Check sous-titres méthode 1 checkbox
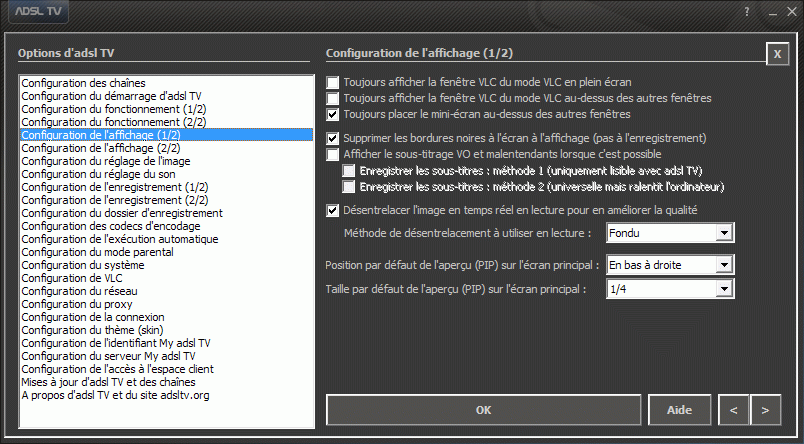 point(349,171)
